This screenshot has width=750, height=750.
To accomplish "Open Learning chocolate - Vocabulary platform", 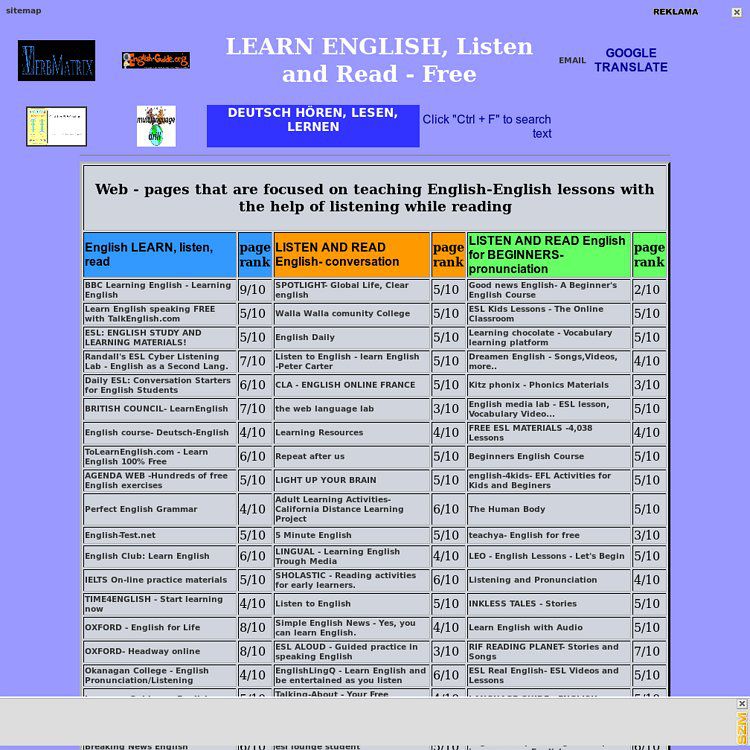I will (540, 338).
